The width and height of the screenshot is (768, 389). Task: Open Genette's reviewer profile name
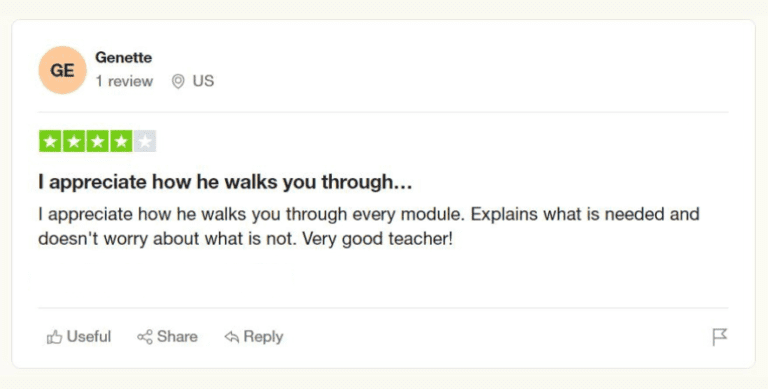[x=123, y=57]
